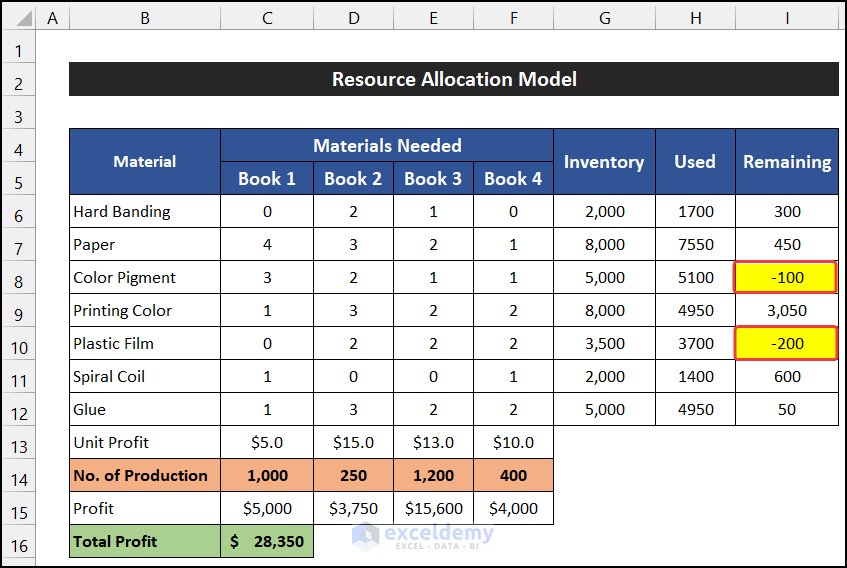Select the profit $3,750 cell
This screenshot has width=847, height=568.
(x=353, y=508)
